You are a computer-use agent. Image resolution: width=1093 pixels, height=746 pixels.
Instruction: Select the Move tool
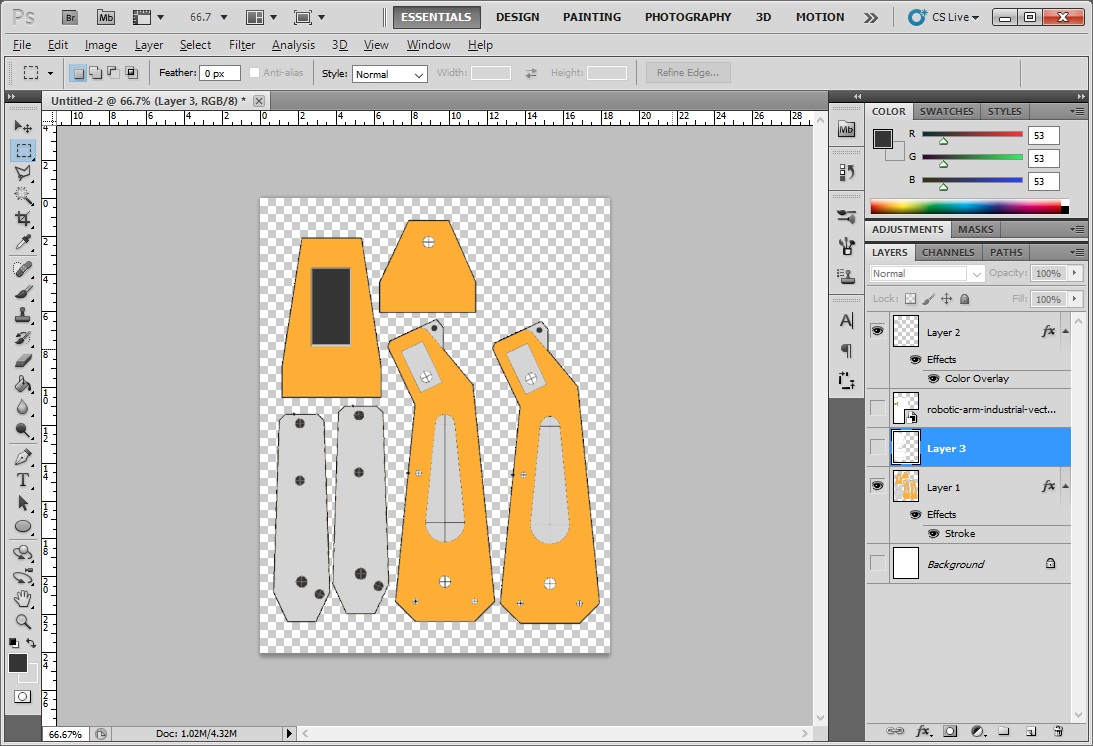pyautogui.click(x=23, y=127)
